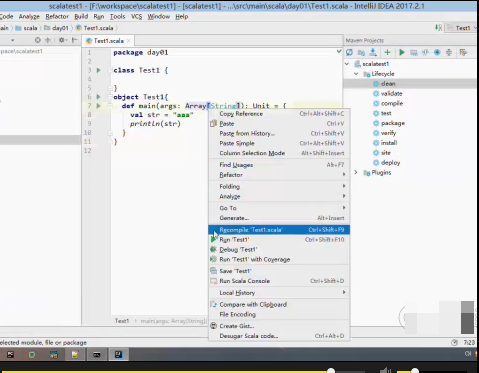Choose Paste from History in context menu
This screenshot has width=479, height=373.
[x=279, y=133]
